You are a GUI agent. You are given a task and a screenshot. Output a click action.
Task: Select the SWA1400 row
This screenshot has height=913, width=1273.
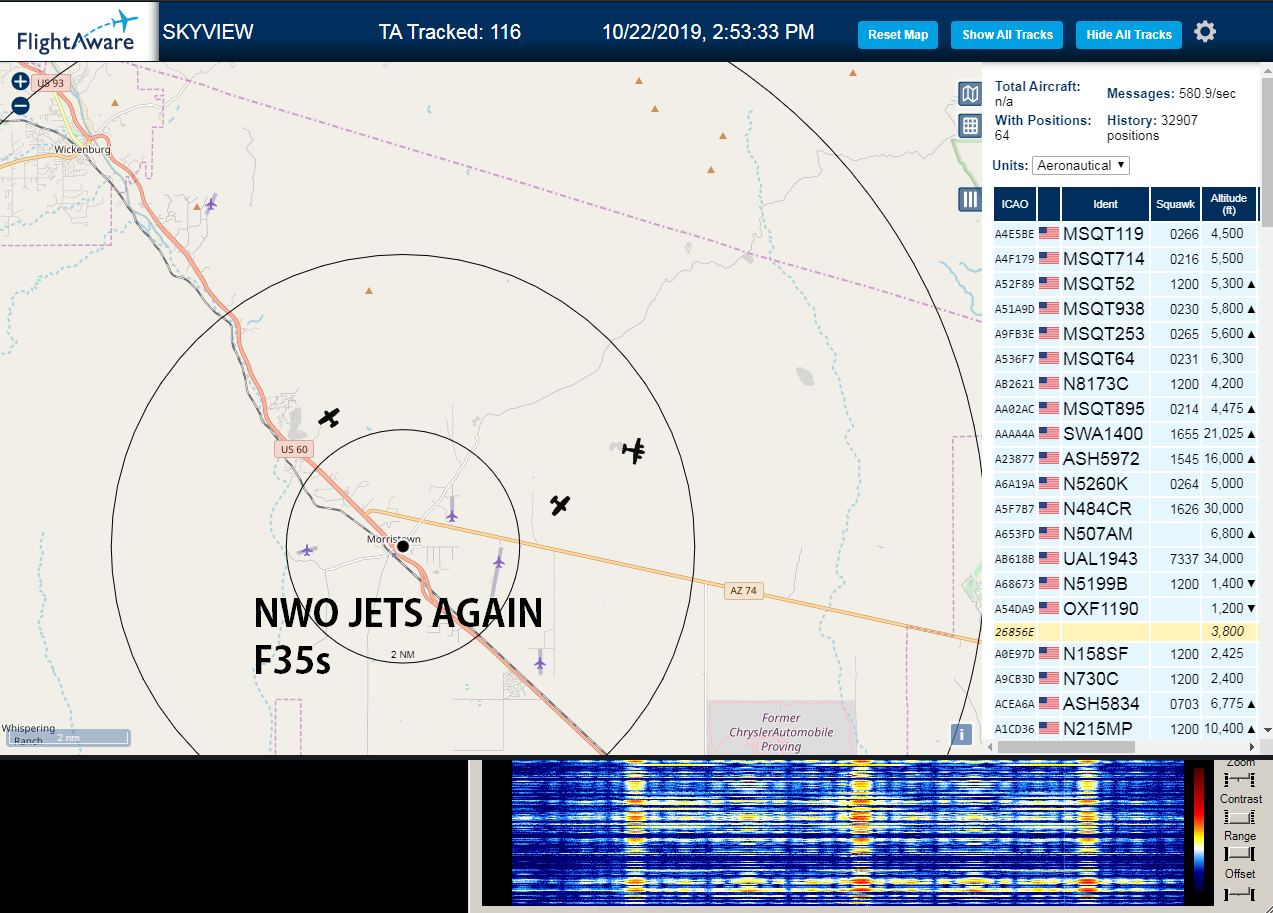point(1125,434)
